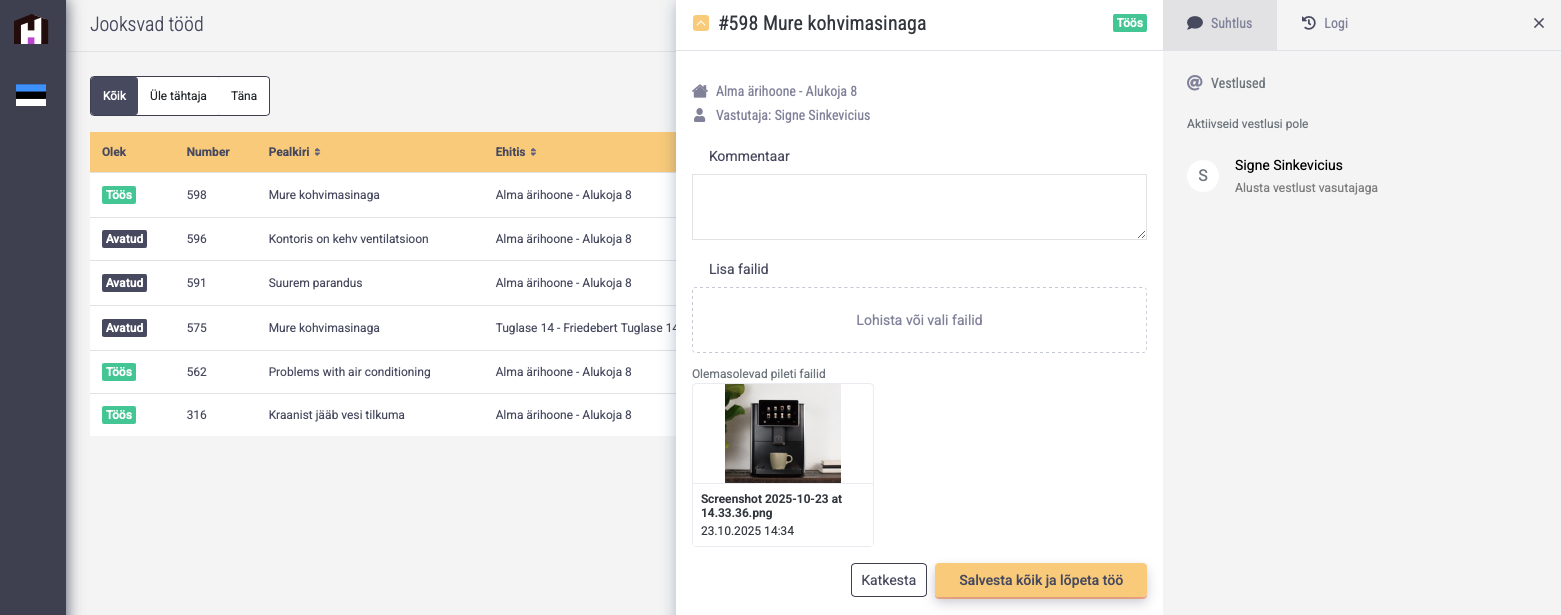Switch filter to Üle tähtaja
Image resolution: width=1561 pixels, height=615 pixels.
pyautogui.click(x=178, y=96)
